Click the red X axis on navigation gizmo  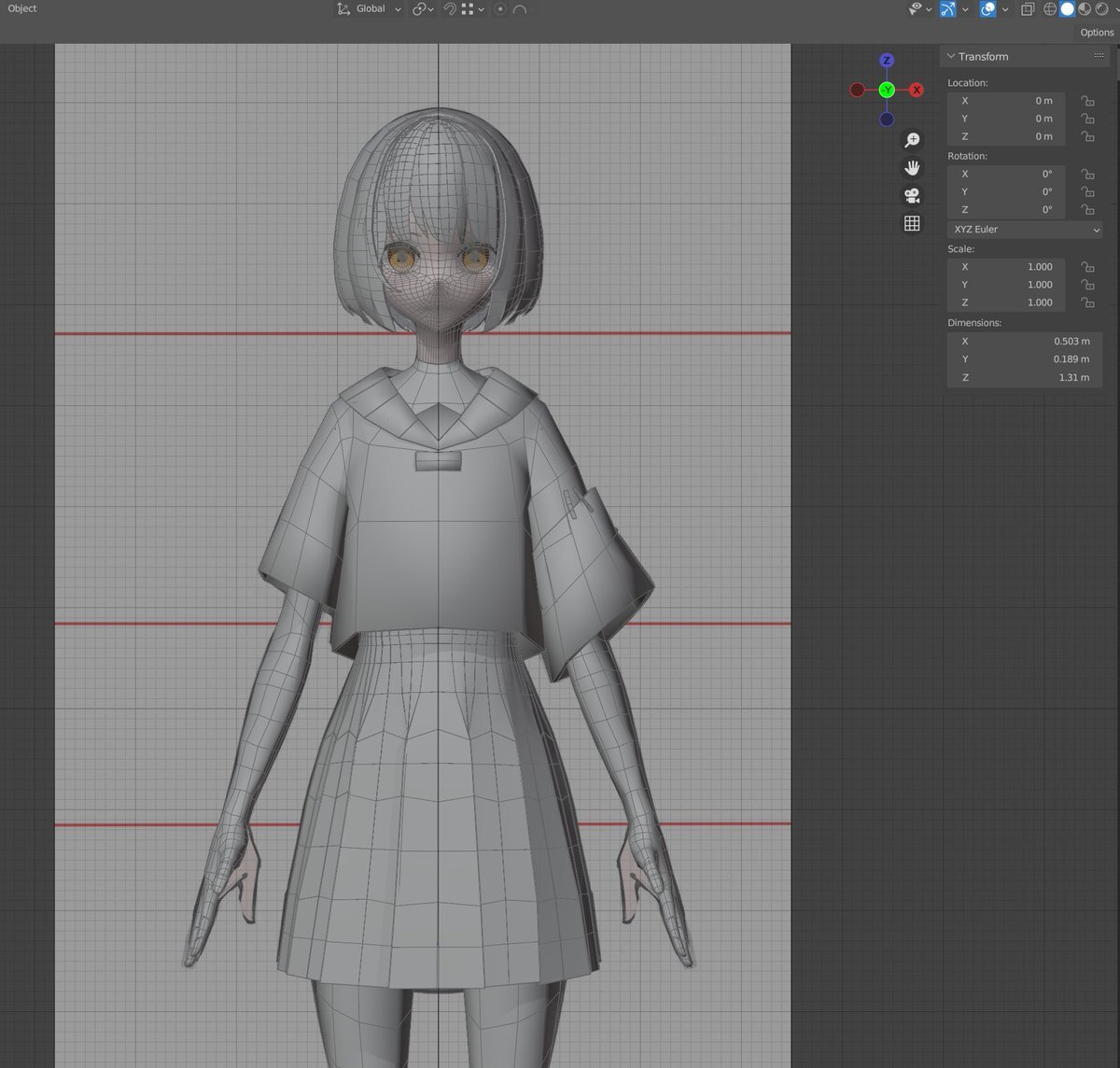(x=917, y=90)
